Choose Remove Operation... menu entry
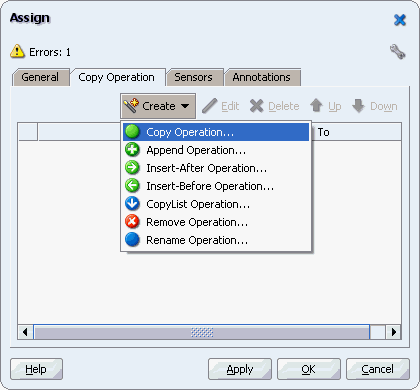The height and width of the screenshot is (390, 420). coord(216,222)
